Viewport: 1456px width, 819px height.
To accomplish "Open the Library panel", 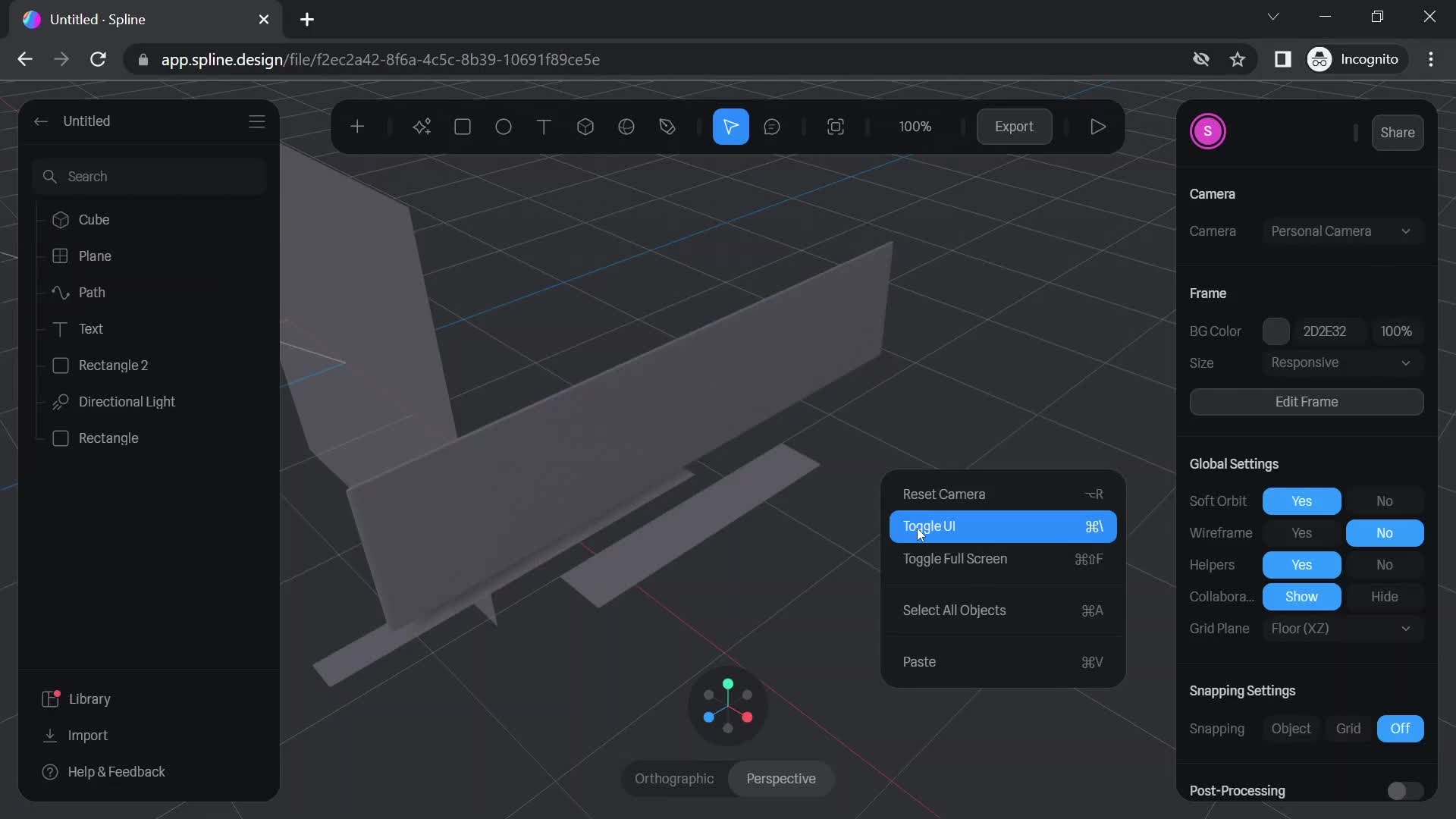I will tap(77, 699).
